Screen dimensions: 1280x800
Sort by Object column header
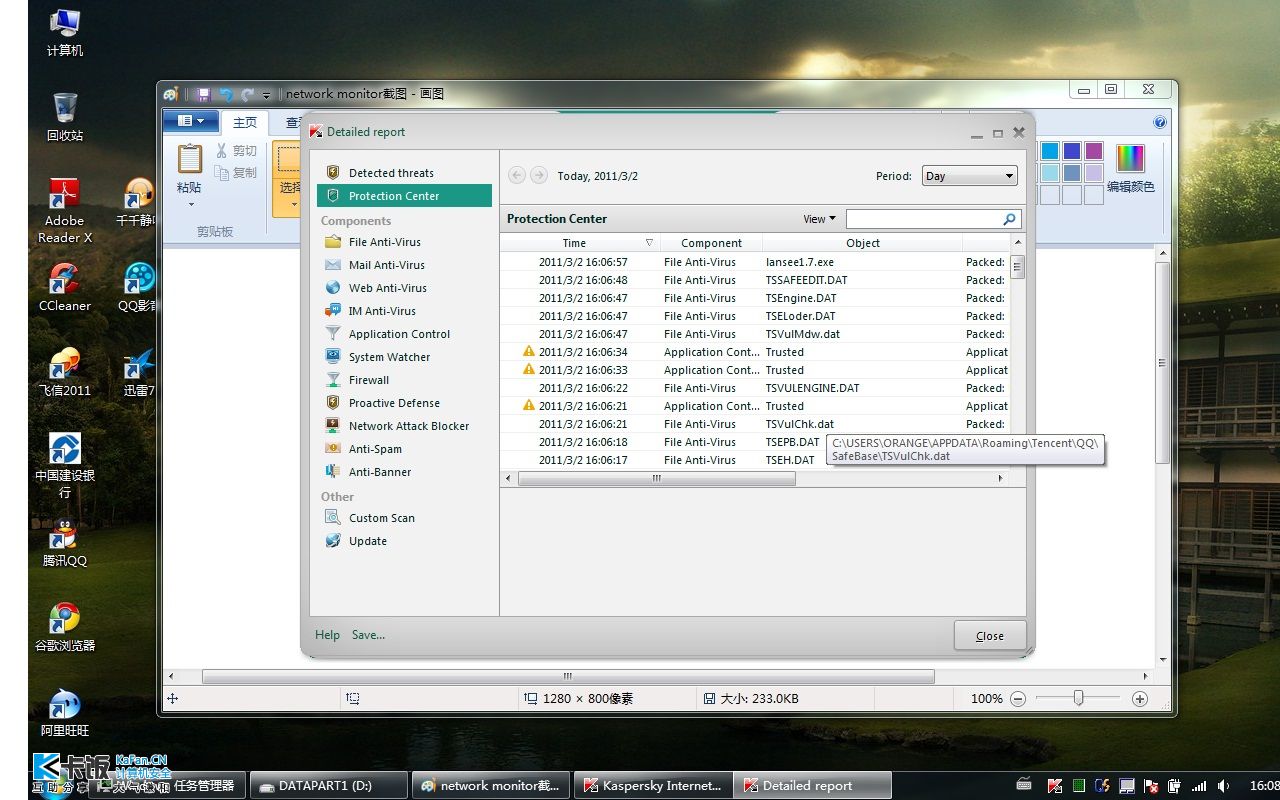pos(863,243)
